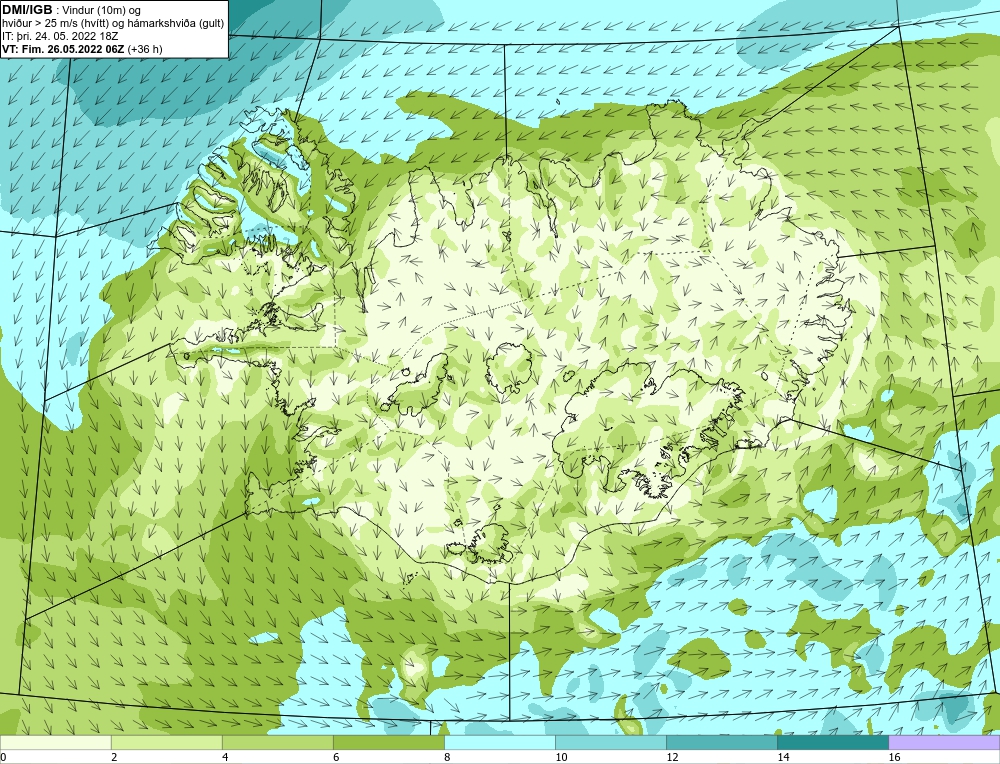Click the 8–10 m/s light cyan legend swatch
Image resolution: width=1000 pixels, height=764 pixels.
tap(499, 742)
